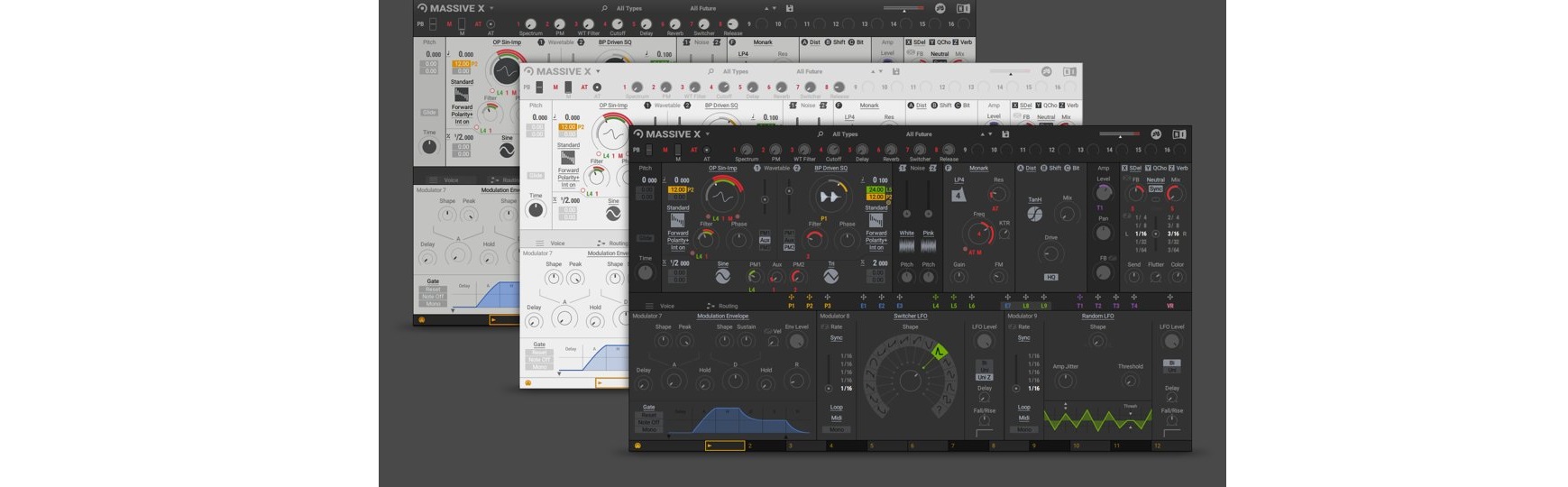
Task: Adjust the master volume slider in front window
Action: pos(1118,134)
